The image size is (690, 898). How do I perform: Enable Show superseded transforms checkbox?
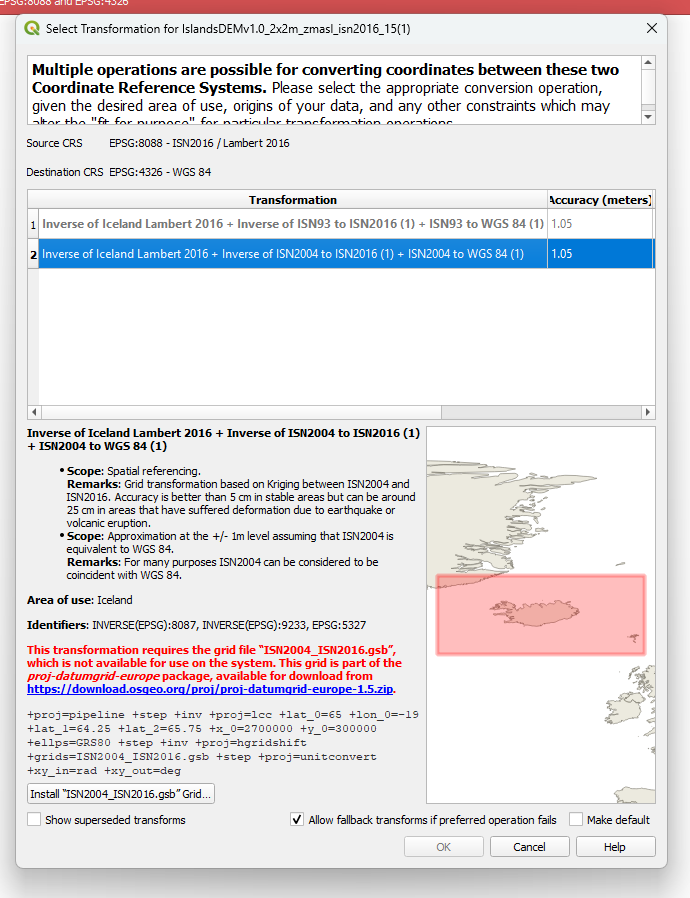[34, 820]
